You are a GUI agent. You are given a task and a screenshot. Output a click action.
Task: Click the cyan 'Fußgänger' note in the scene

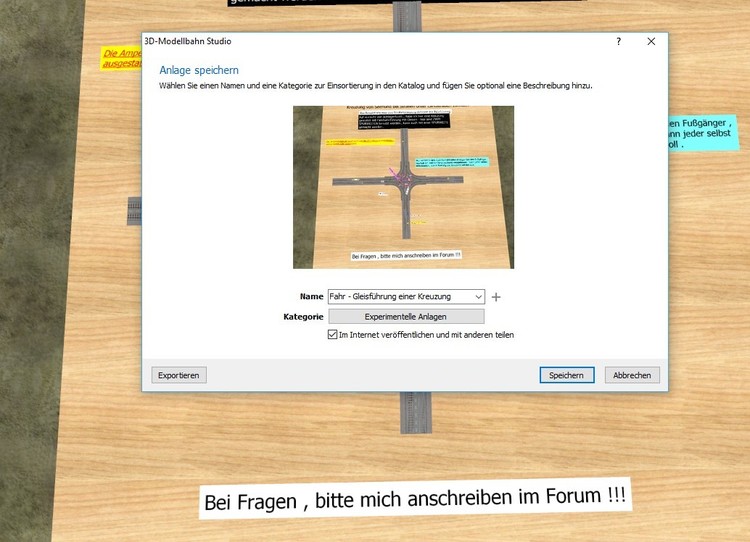[703, 133]
